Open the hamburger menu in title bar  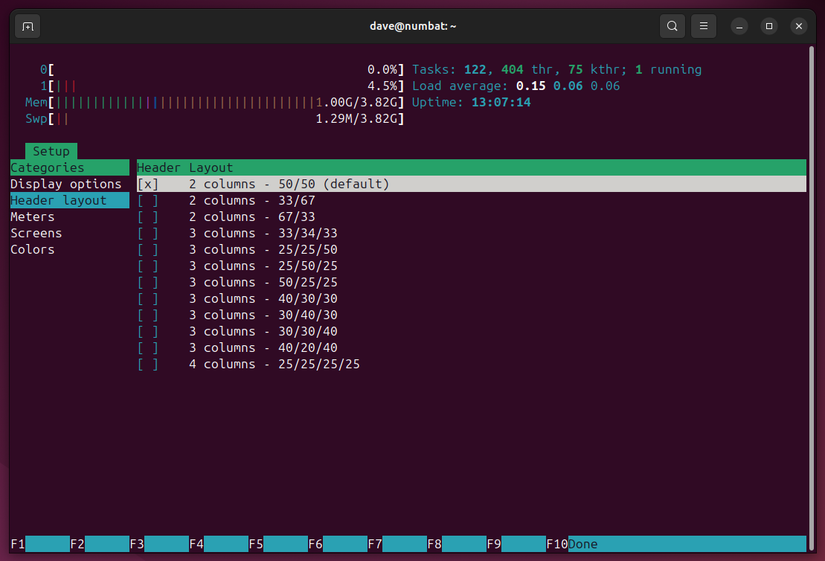[x=703, y=26]
